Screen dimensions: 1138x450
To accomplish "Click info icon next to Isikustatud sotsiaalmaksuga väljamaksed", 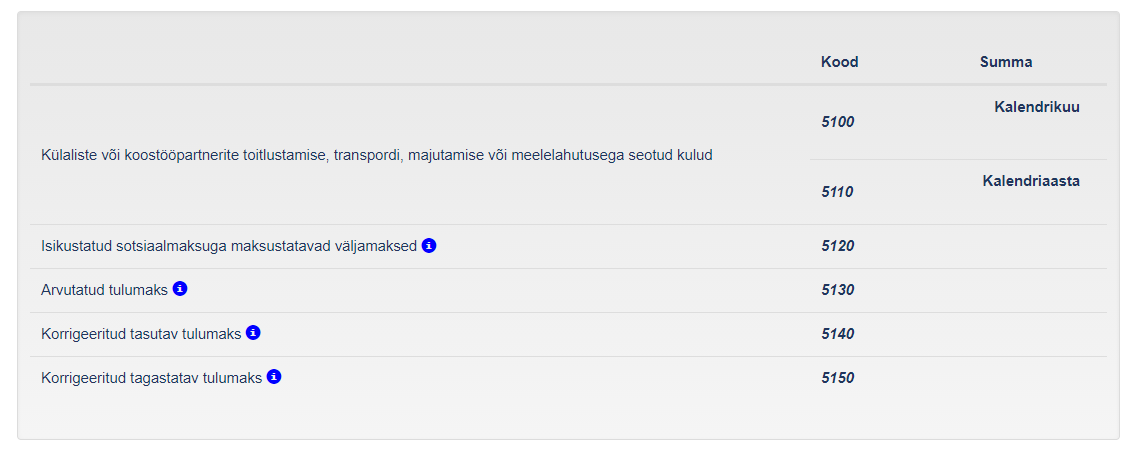I will (x=429, y=245).
